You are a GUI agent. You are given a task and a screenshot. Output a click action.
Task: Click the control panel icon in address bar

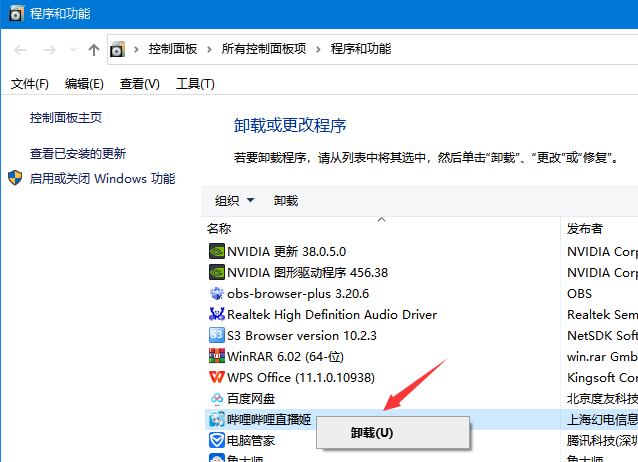pyautogui.click(x=117, y=49)
